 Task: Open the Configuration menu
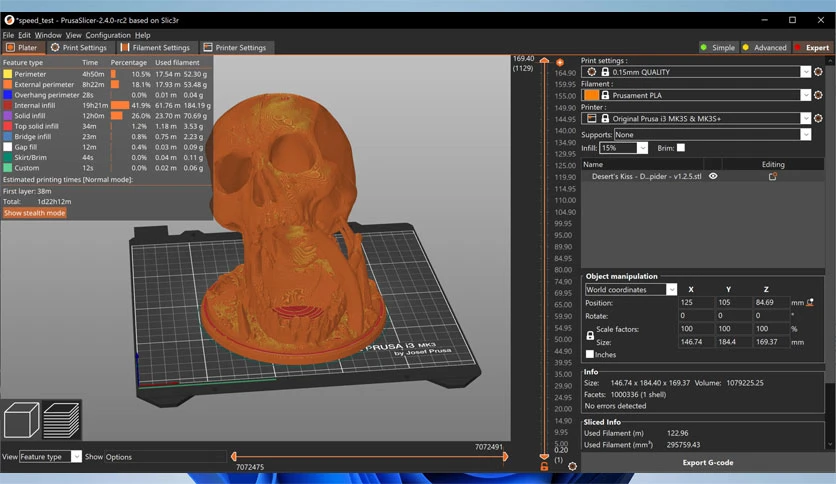(x=108, y=35)
